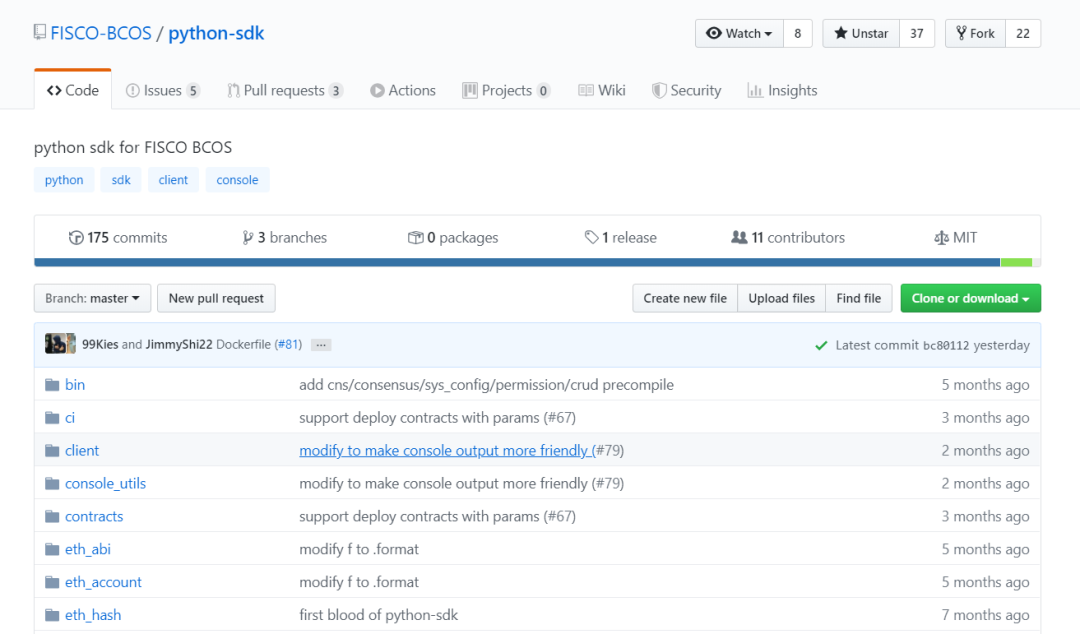Open the Code tab label
Image resolution: width=1080 pixels, height=634 pixels.
pyautogui.click(x=82, y=90)
